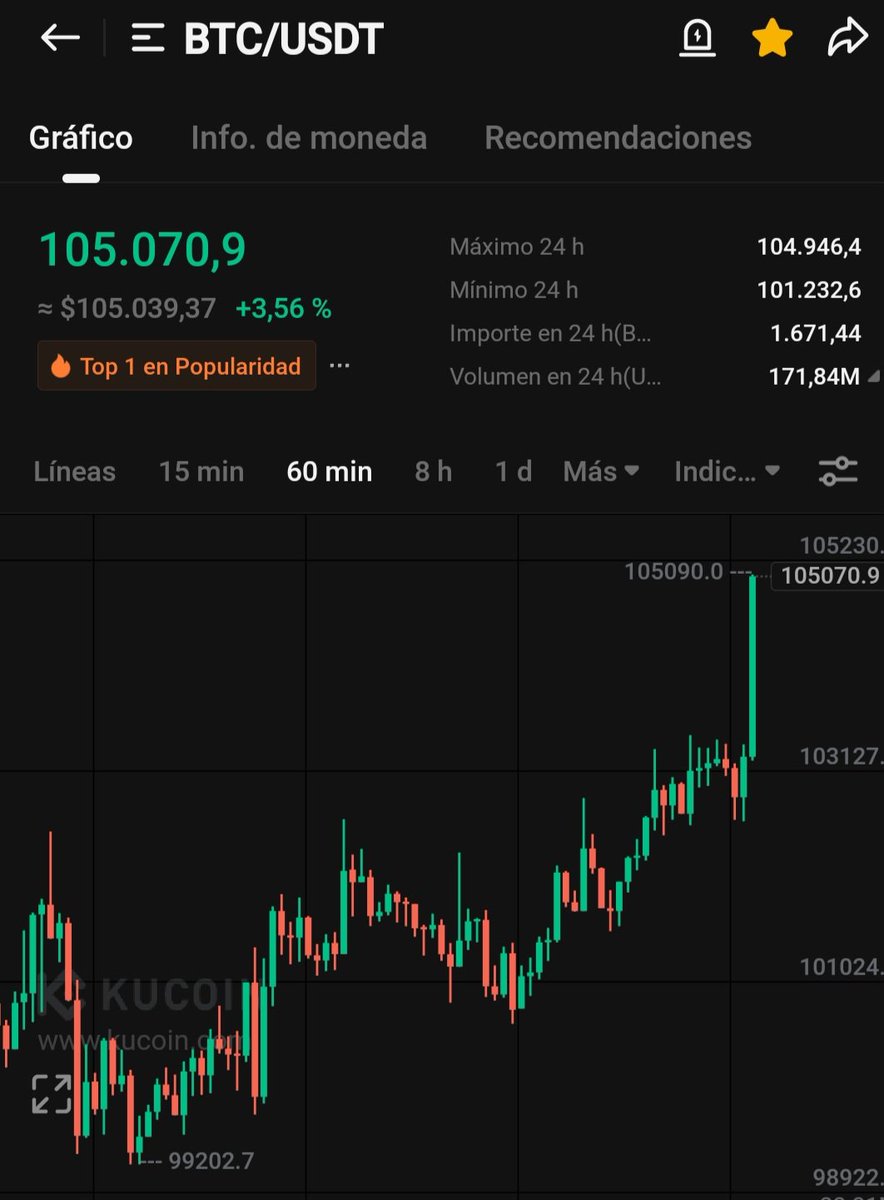The width and height of the screenshot is (884, 1200).
Task: Tap the Top 1 en Popularidad badge
Action: click(177, 366)
